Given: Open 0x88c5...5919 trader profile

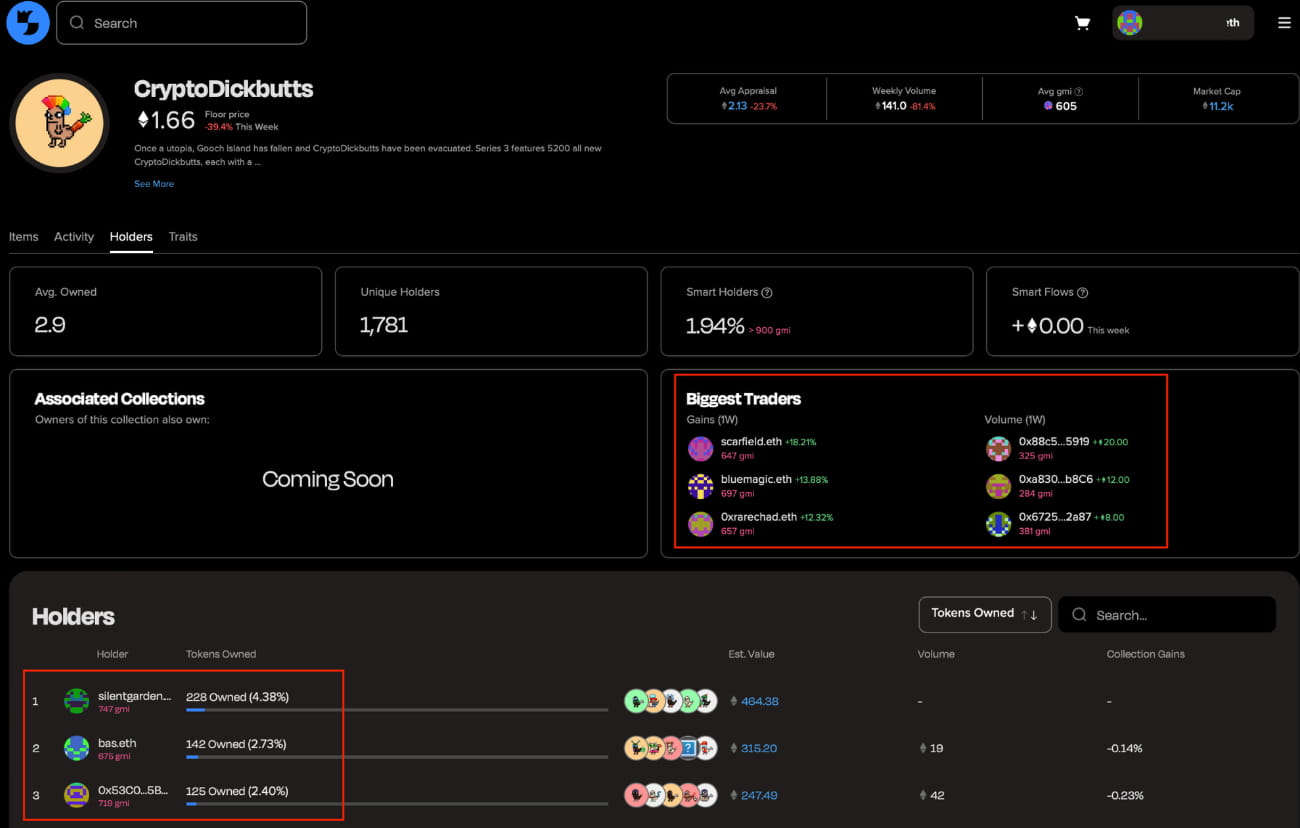Looking at the screenshot, I should pyautogui.click(x=1055, y=441).
